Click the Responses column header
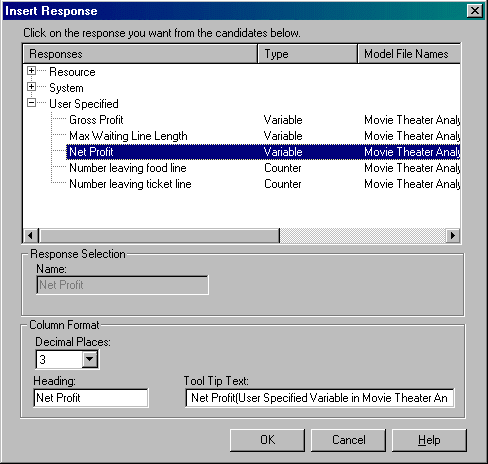Image resolution: width=488 pixels, height=464 pixels. (x=140, y=54)
